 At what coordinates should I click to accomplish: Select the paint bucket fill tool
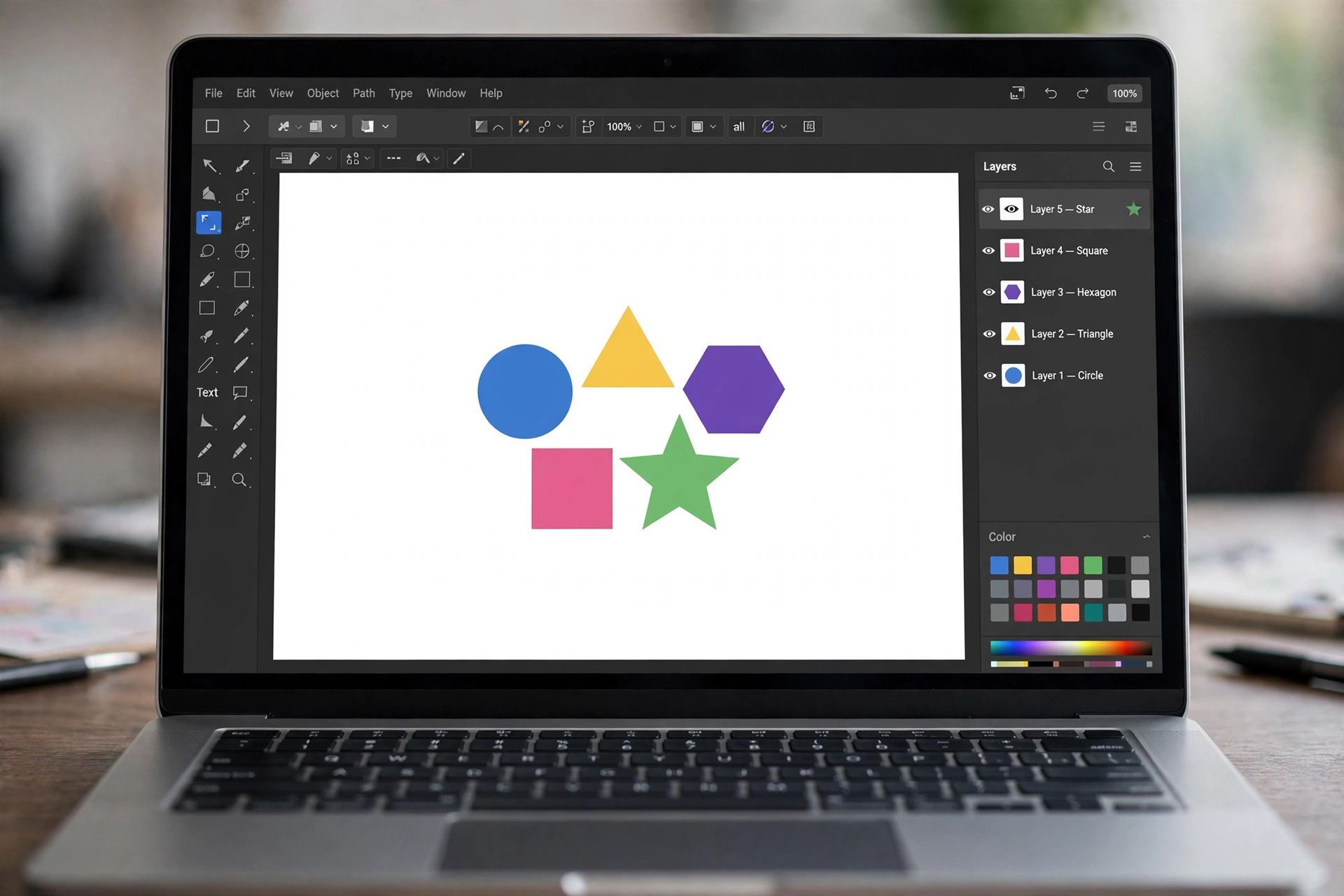209,194
